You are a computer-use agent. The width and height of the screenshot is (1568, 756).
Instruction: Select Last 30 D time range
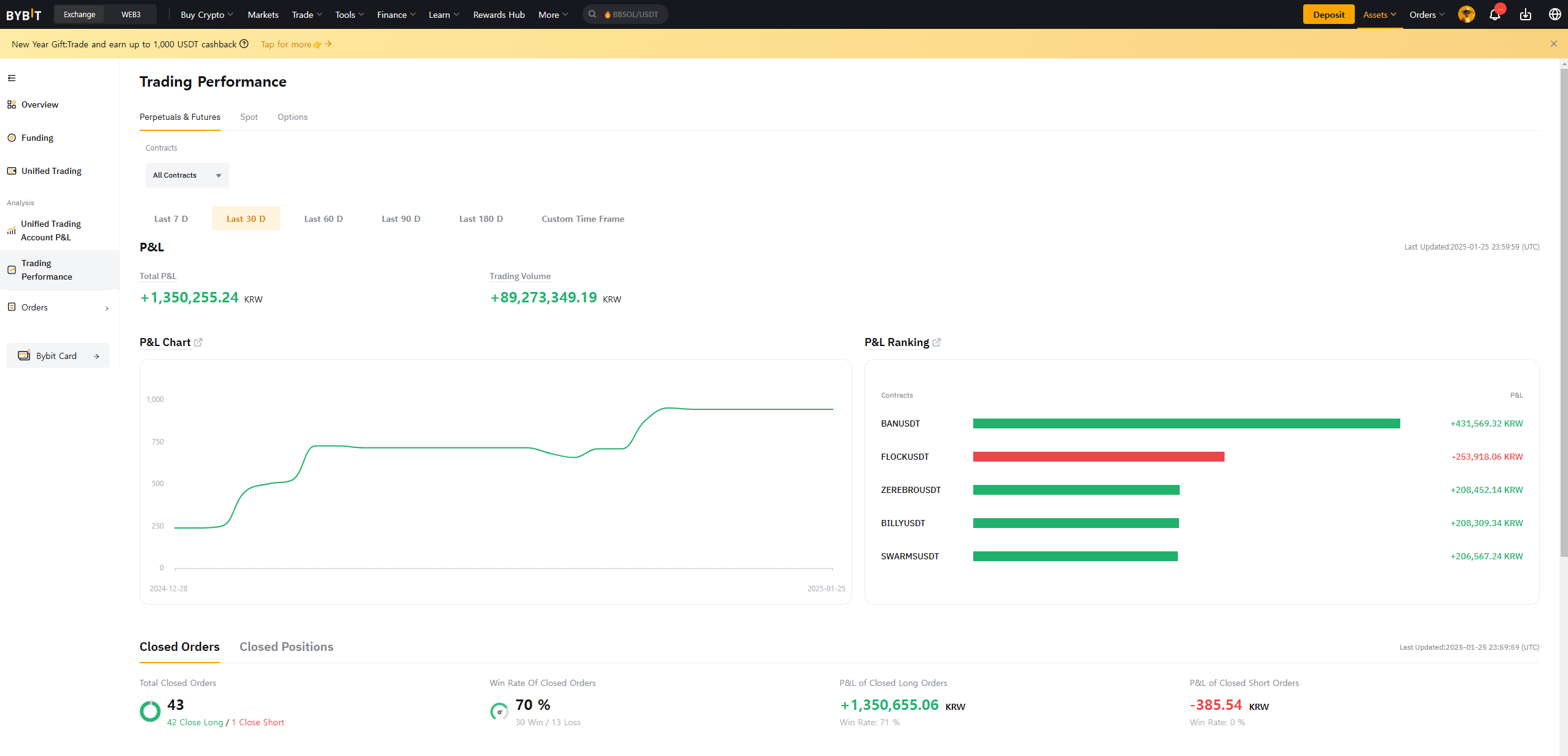[x=246, y=219]
